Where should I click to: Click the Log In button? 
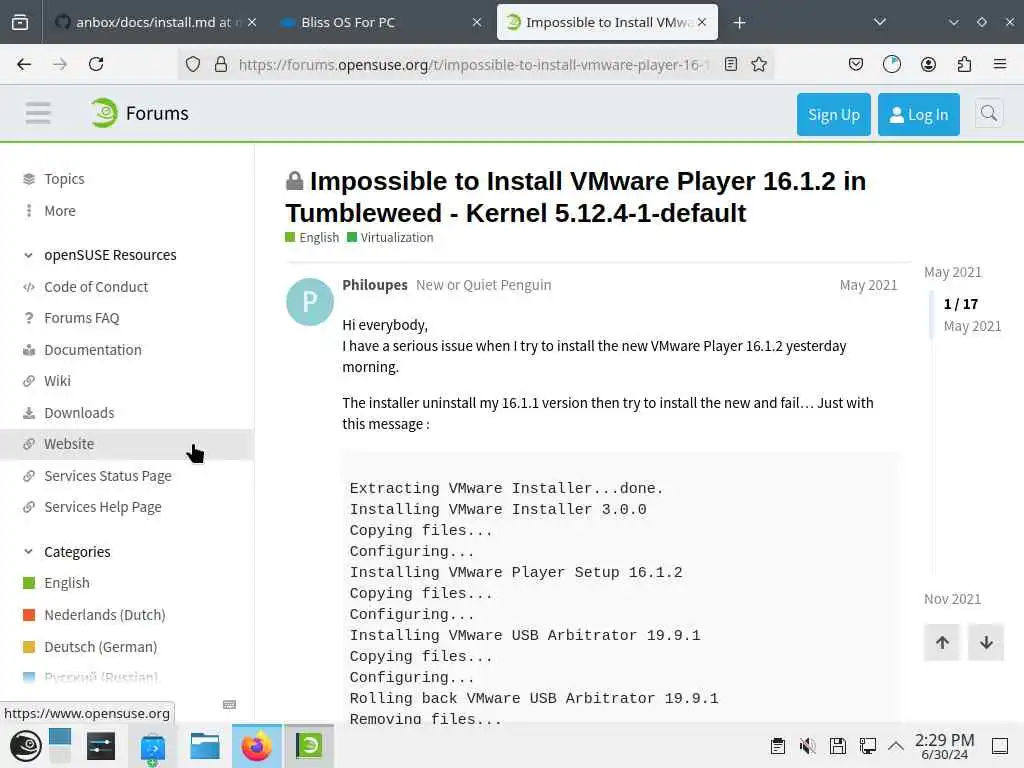[918, 114]
